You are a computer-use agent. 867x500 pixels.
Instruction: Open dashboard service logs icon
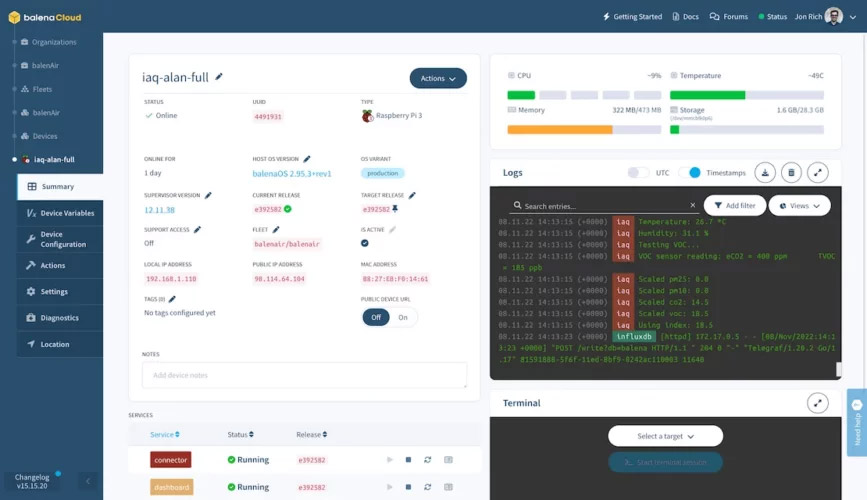448,487
